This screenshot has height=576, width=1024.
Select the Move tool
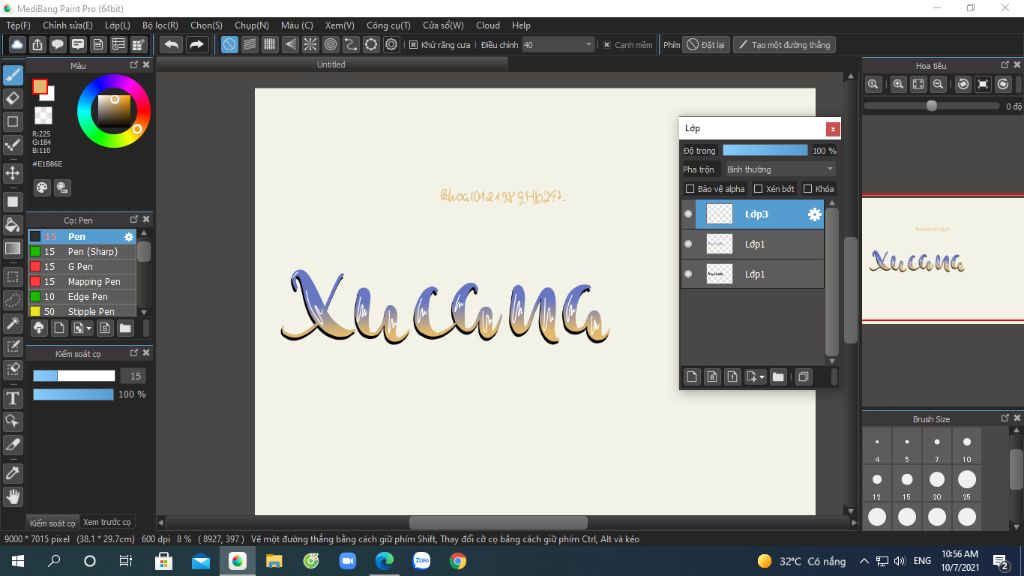pyautogui.click(x=12, y=173)
